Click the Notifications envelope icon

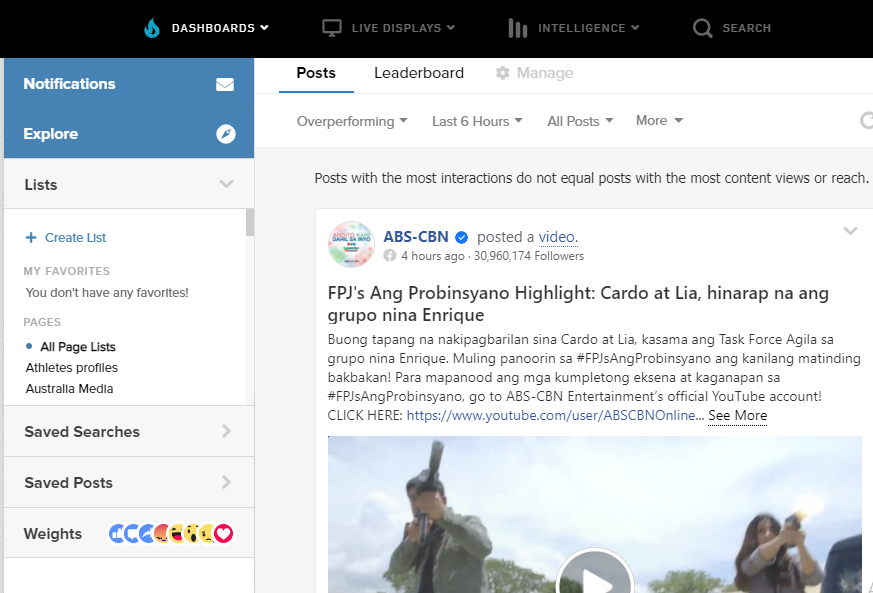(225, 84)
